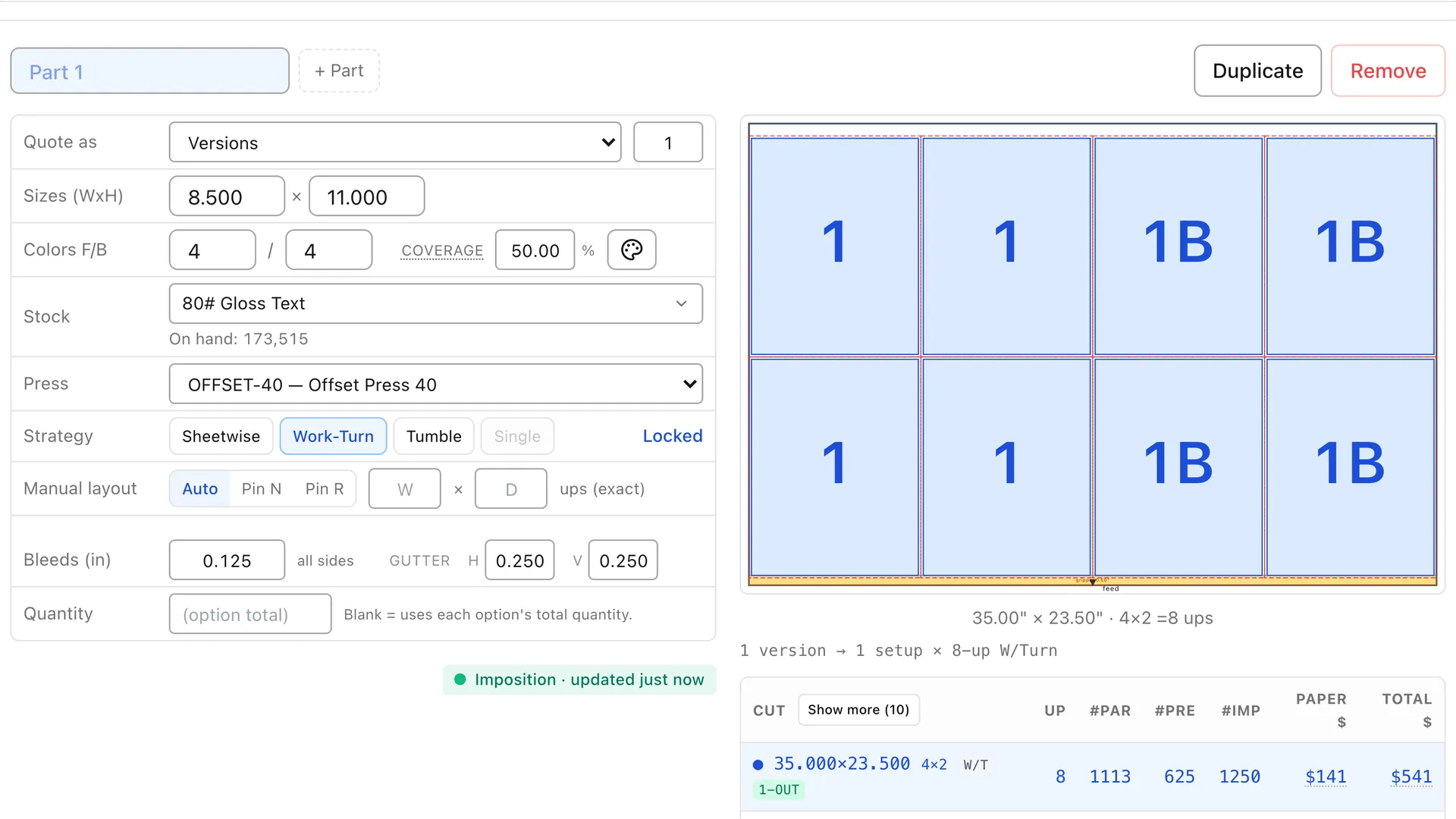Image resolution: width=1456 pixels, height=819 pixels.
Task: Choose Pin N layout mode
Action: click(x=262, y=489)
